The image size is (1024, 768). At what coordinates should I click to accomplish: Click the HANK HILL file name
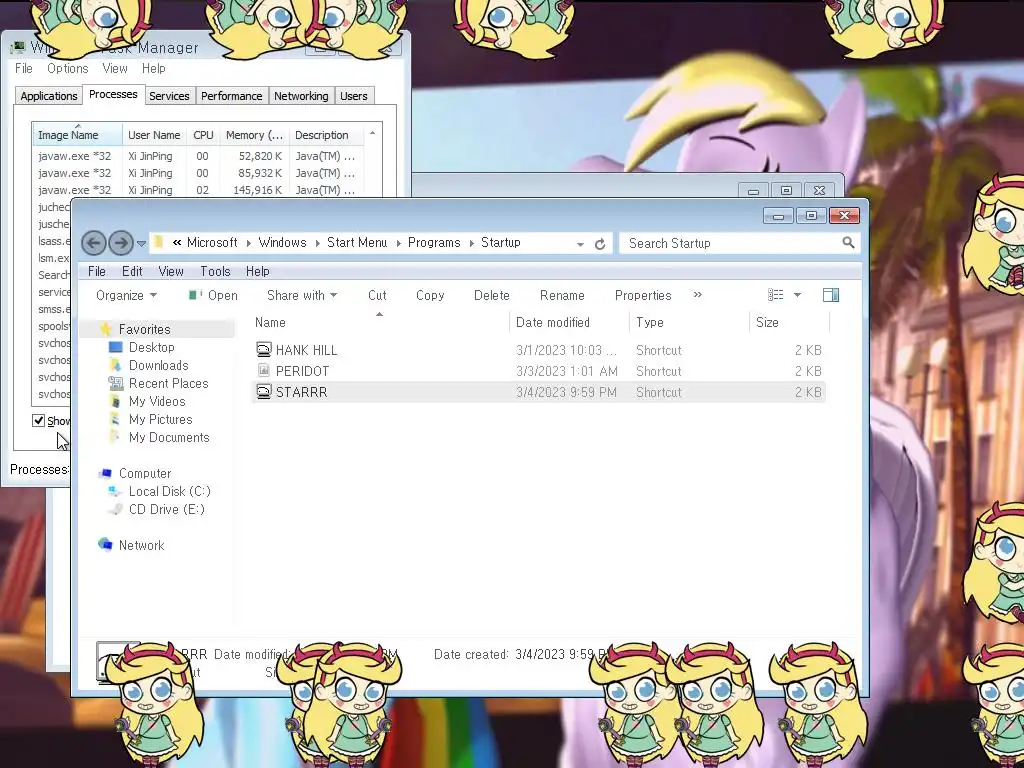click(x=306, y=350)
